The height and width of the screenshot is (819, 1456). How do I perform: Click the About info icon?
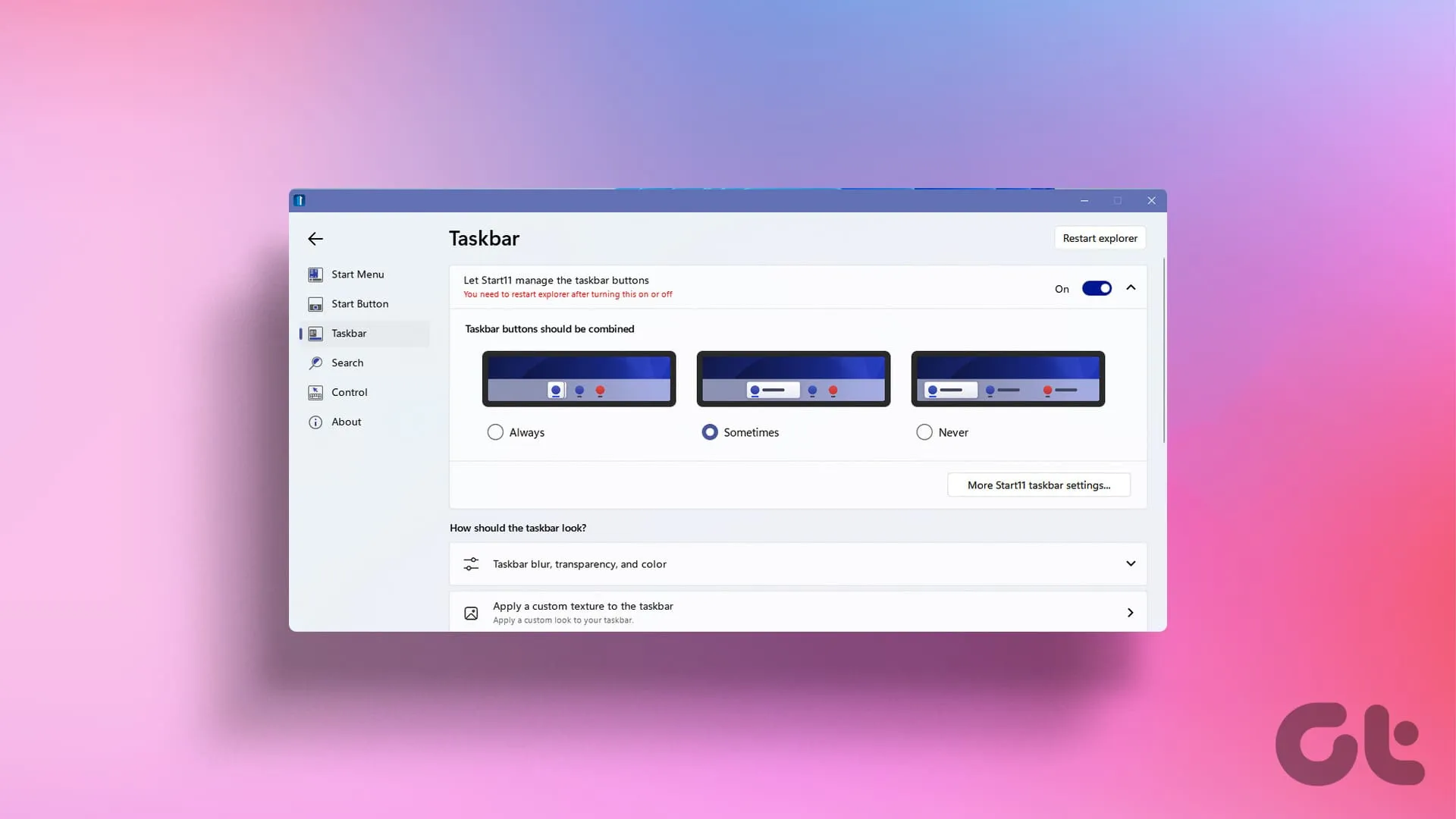pyautogui.click(x=315, y=422)
